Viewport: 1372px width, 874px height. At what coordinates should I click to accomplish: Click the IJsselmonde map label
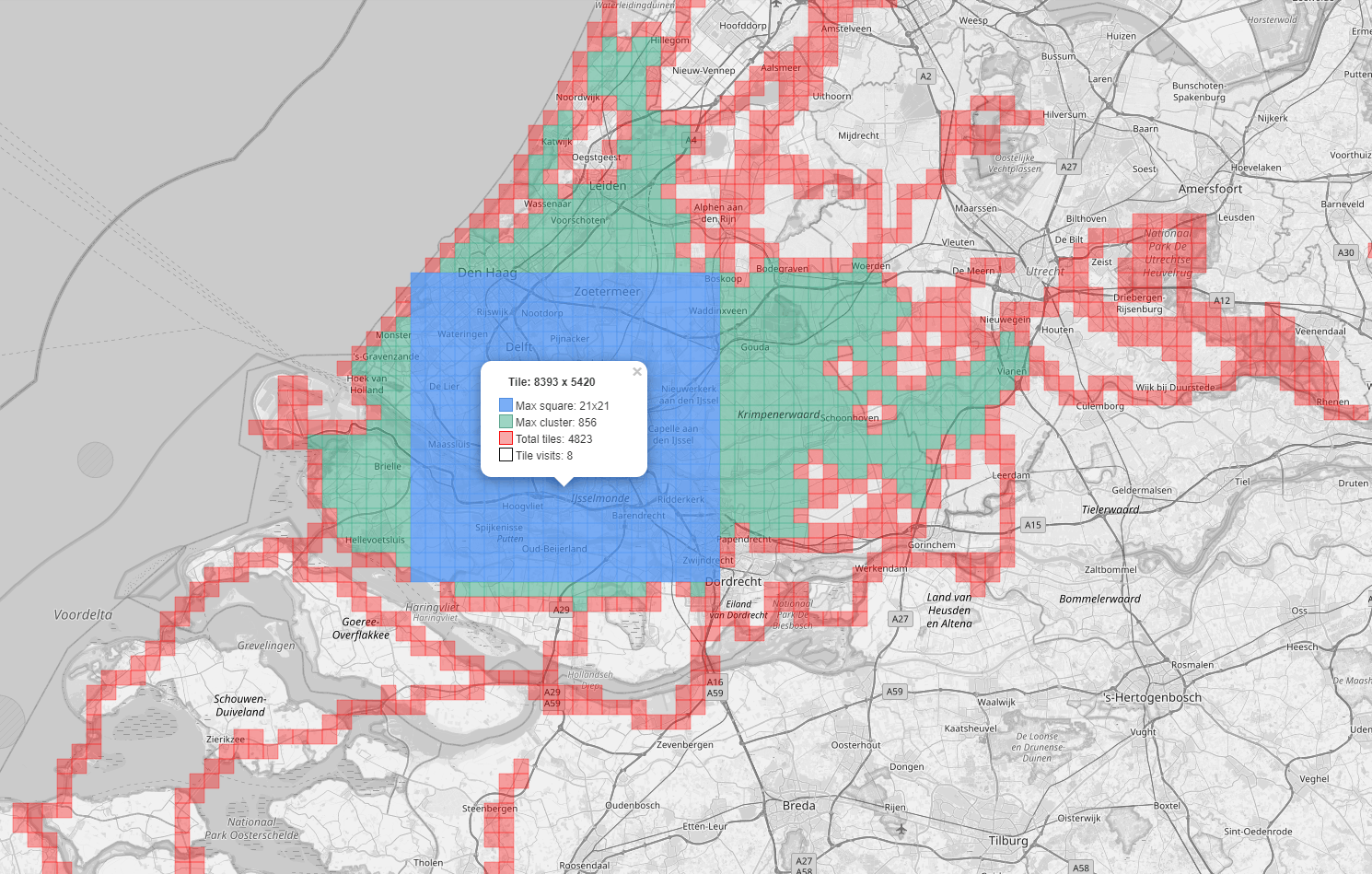pos(600,498)
